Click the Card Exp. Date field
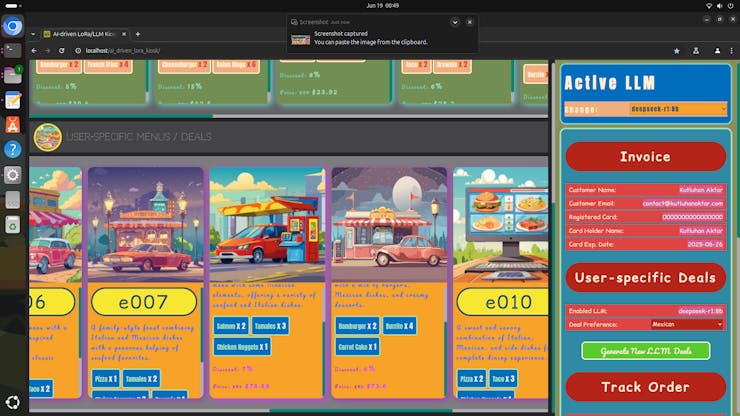 646,245
